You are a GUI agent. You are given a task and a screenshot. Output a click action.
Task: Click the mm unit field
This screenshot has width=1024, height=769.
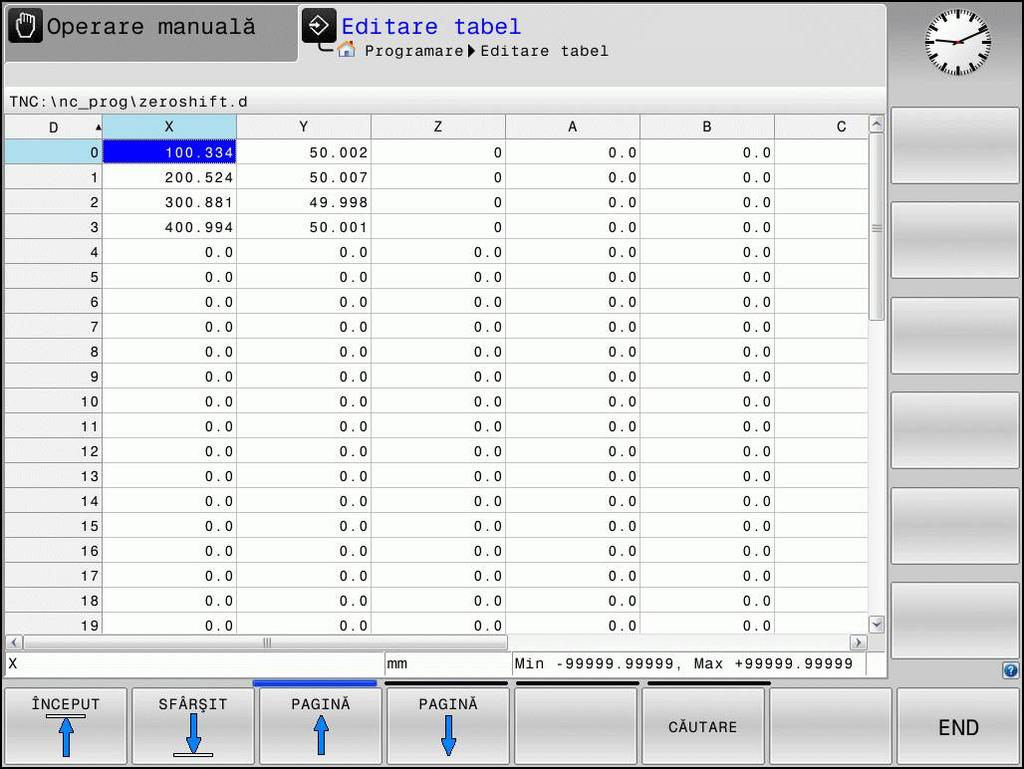click(448, 664)
